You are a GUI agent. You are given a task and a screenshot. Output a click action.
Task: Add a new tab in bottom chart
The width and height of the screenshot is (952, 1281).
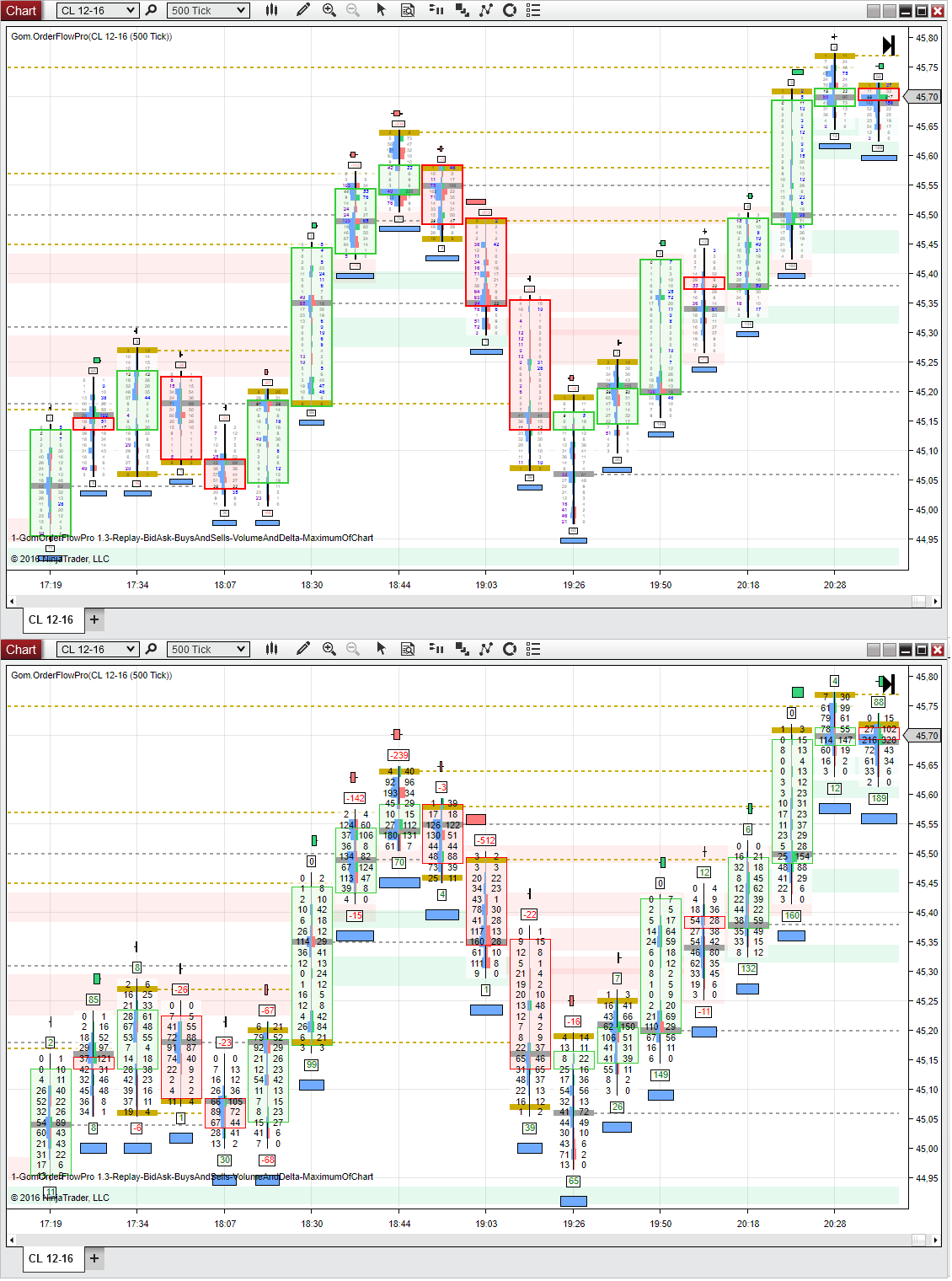click(x=94, y=1258)
